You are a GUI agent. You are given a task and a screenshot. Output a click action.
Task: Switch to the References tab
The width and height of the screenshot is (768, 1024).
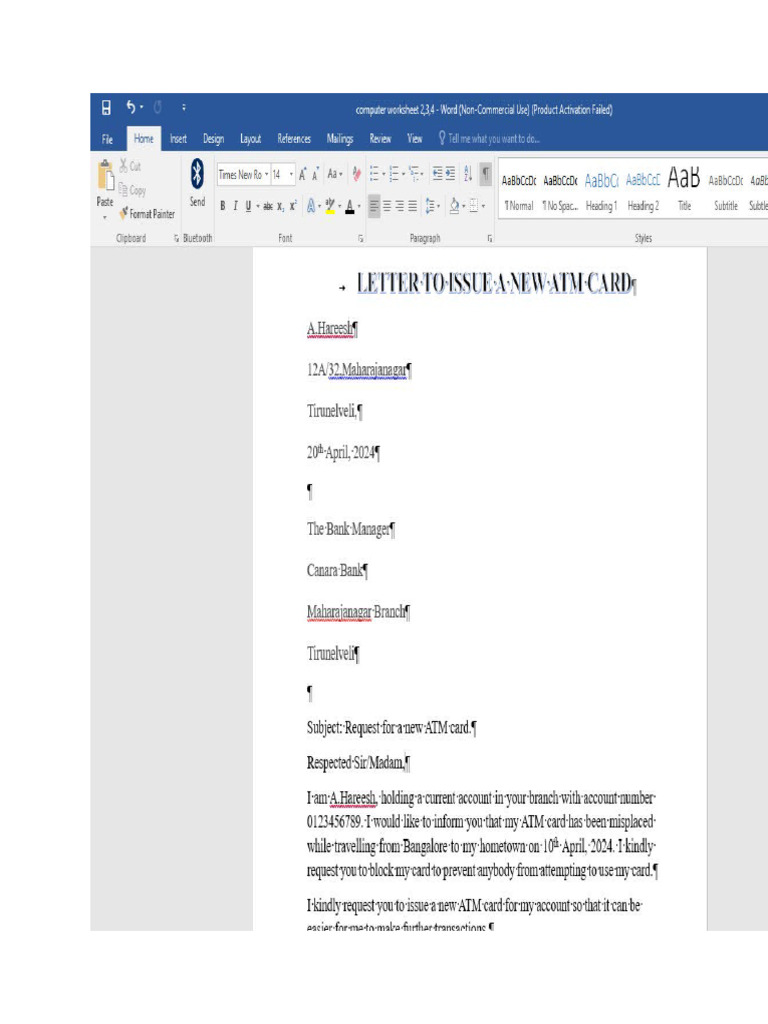(x=294, y=139)
